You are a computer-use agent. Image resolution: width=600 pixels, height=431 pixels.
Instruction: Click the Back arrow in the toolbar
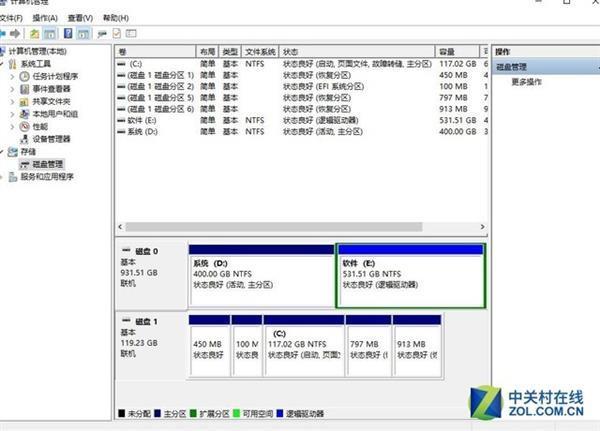(x=5, y=33)
